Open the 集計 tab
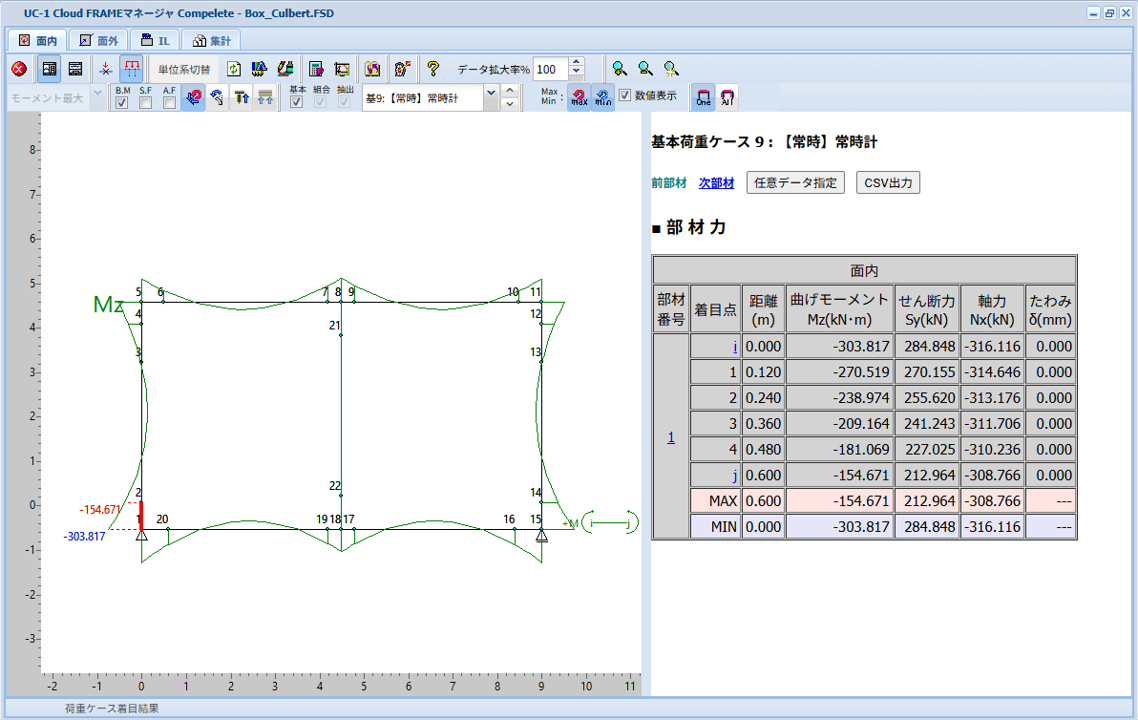The image size is (1138, 720). click(x=211, y=41)
